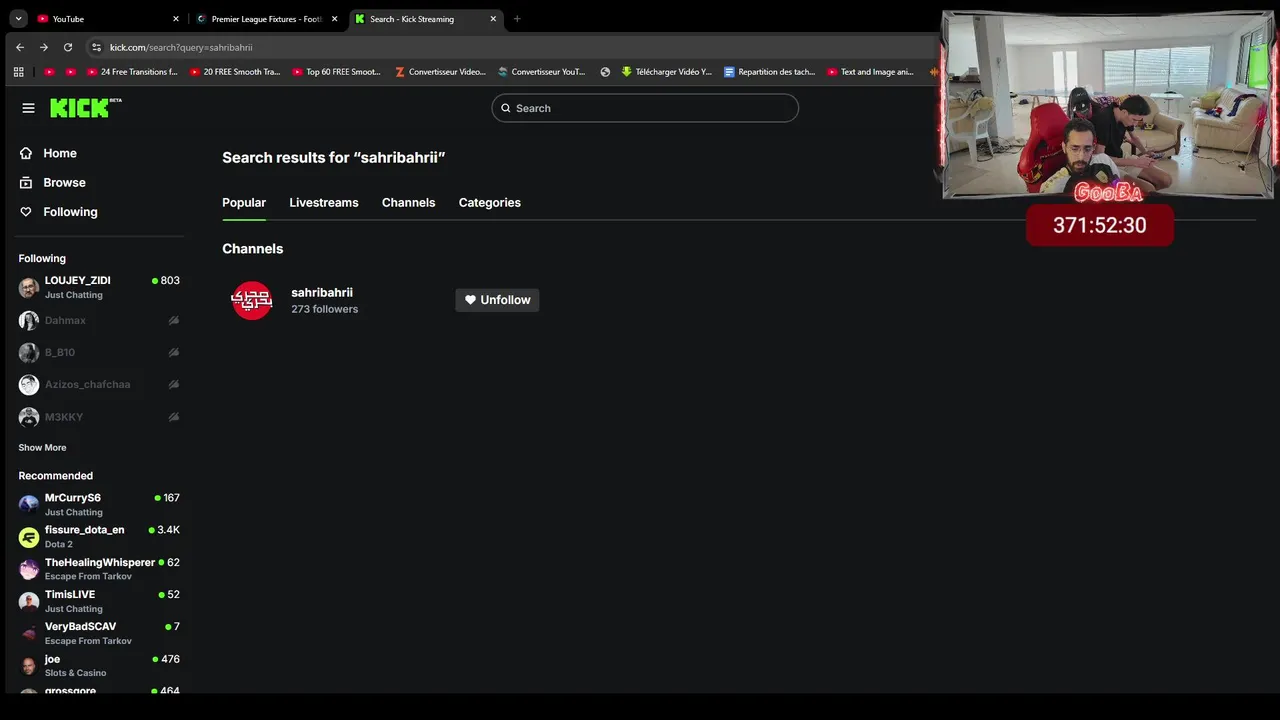Click the Following heart icon in sidebar
This screenshot has width=1280, height=720.
(26, 212)
